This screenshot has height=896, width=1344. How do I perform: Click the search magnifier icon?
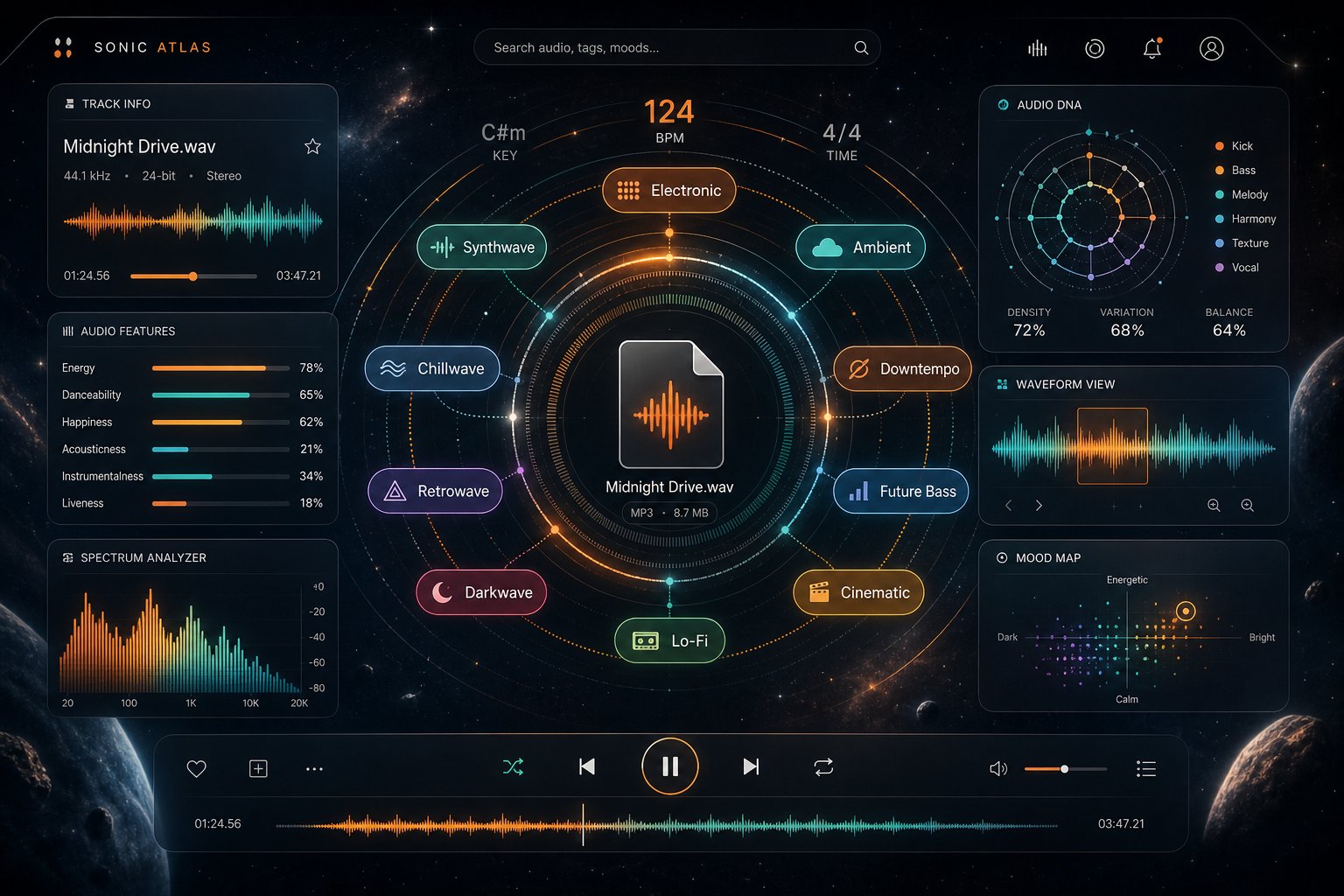tap(861, 47)
